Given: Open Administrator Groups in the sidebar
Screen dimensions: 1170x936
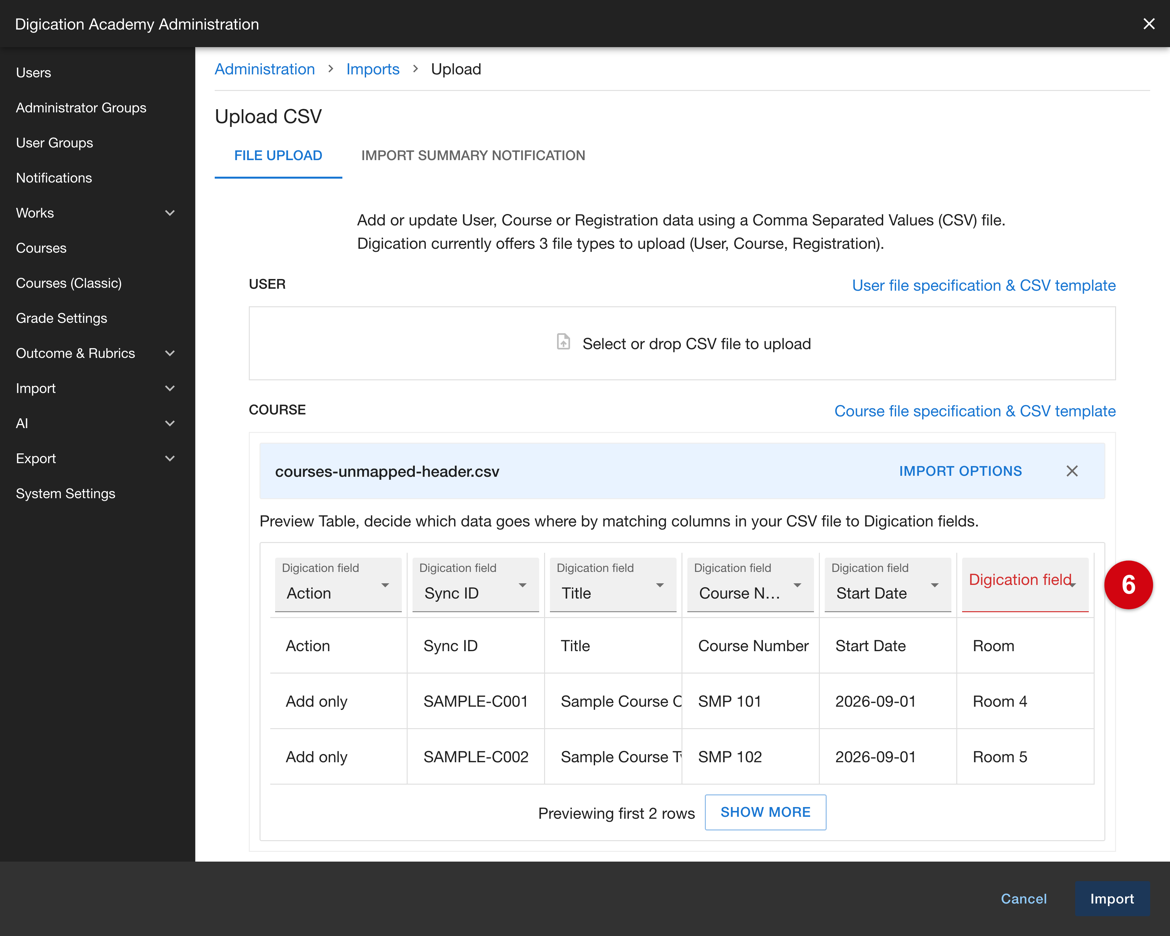Looking at the screenshot, I should (81, 107).
